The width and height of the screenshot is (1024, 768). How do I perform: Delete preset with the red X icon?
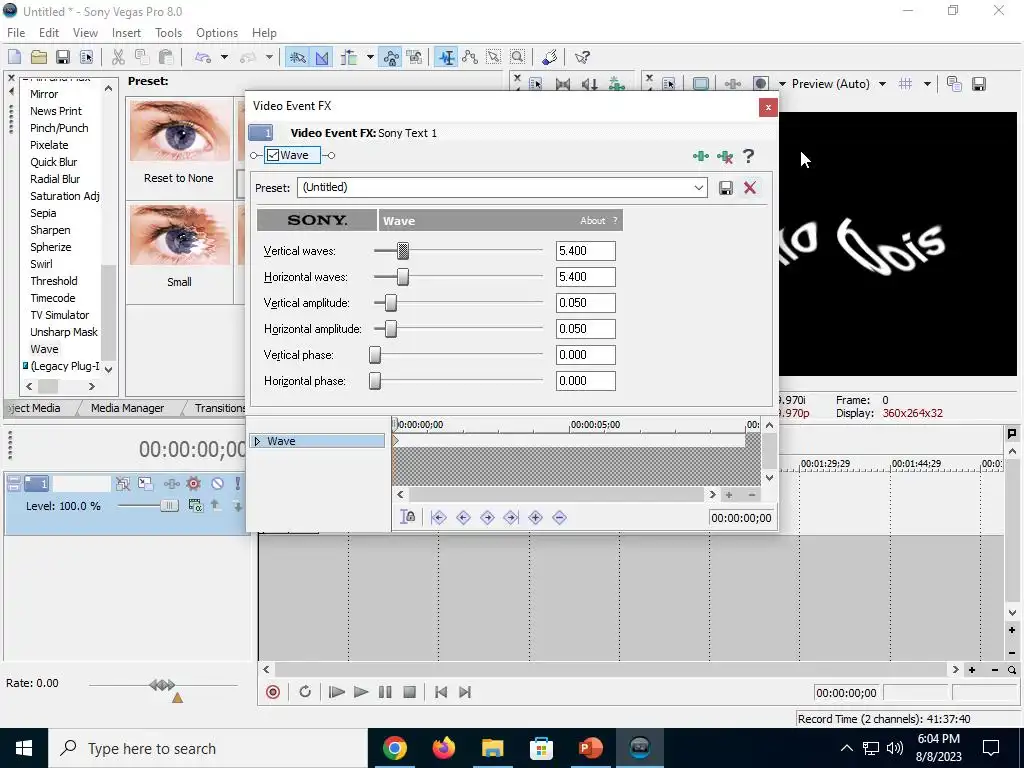[750, 188]
